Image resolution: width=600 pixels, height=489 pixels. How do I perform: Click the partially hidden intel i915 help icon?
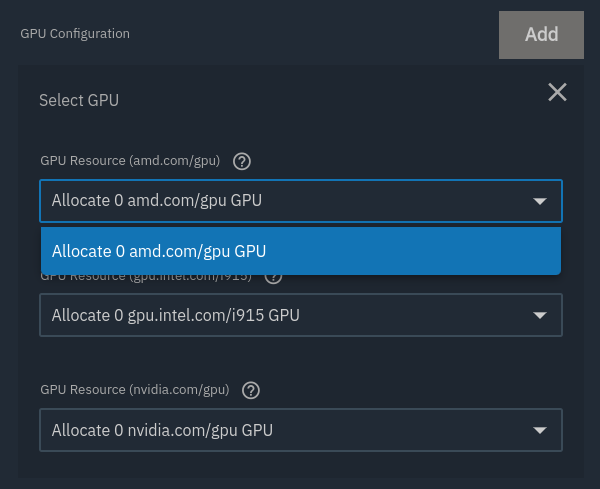pos(274,279)
